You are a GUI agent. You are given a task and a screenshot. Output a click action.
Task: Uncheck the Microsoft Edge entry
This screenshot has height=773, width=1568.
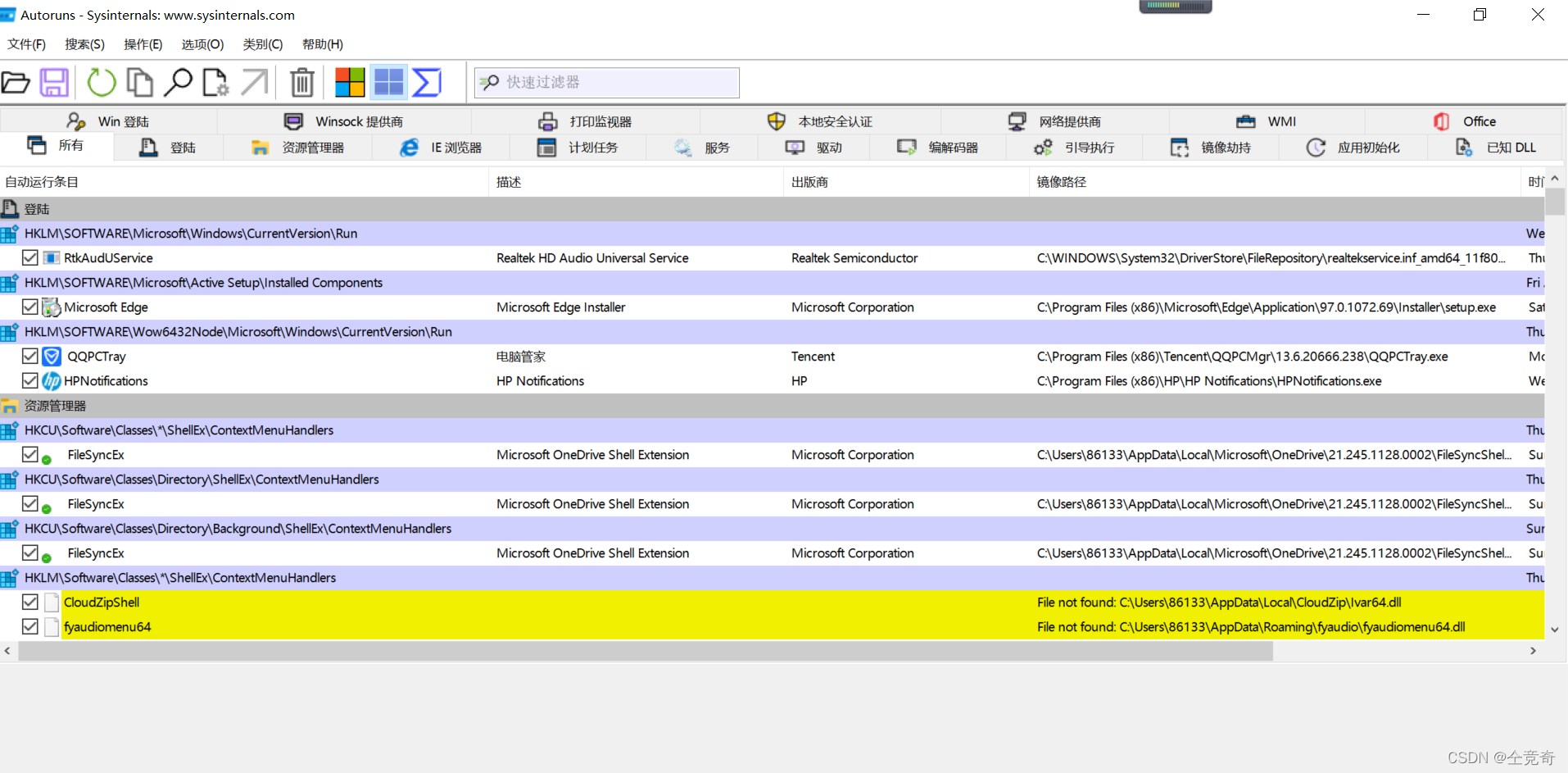pos(30,307)
